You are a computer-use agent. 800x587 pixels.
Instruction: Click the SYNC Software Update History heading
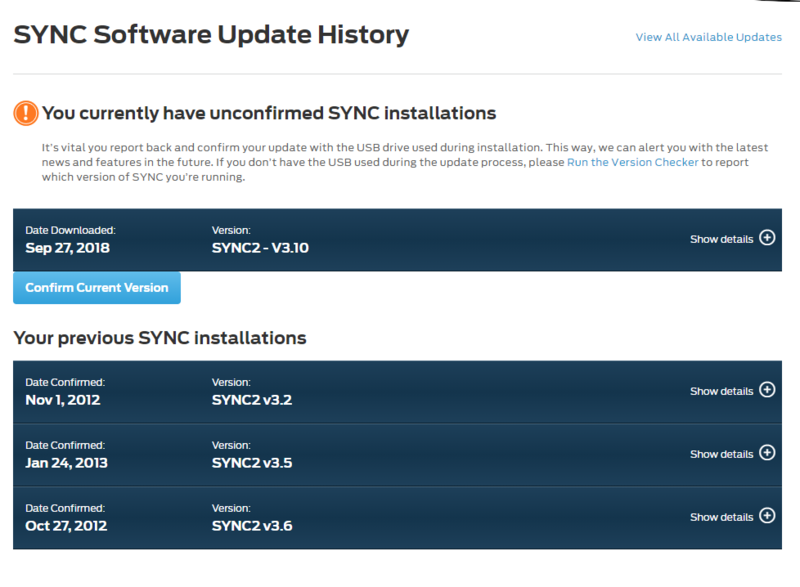tap(211, 35)
